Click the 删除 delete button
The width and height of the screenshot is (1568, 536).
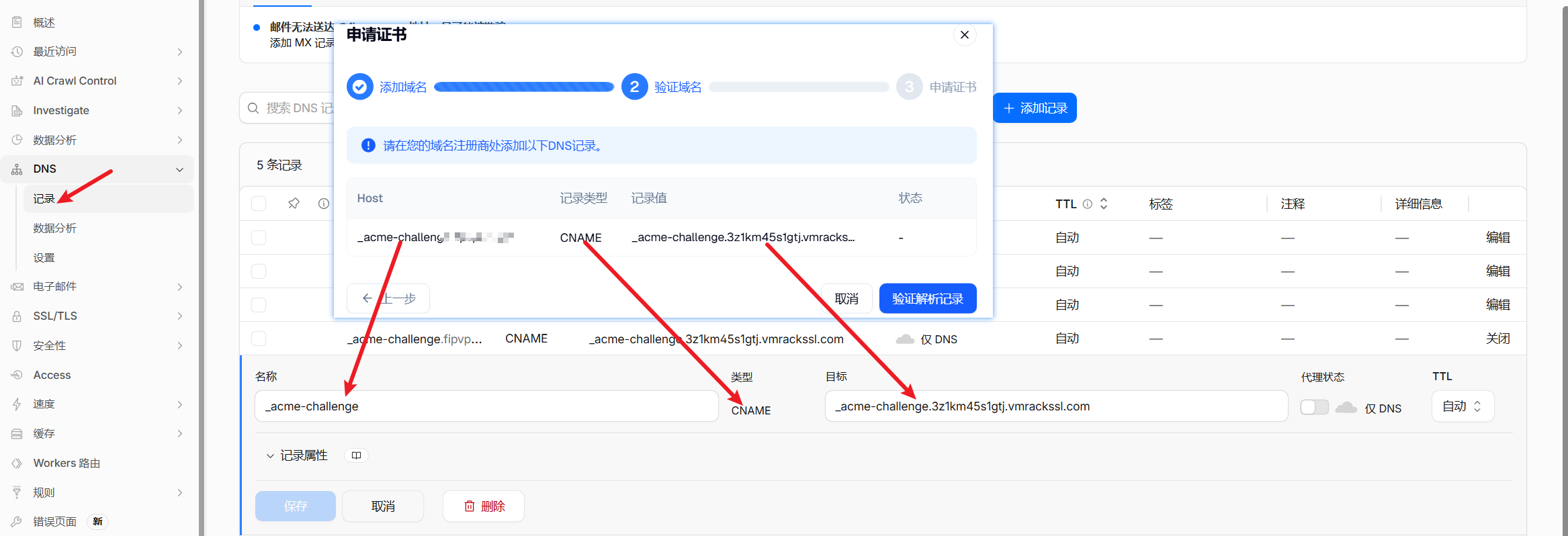[x=484, y=506]
